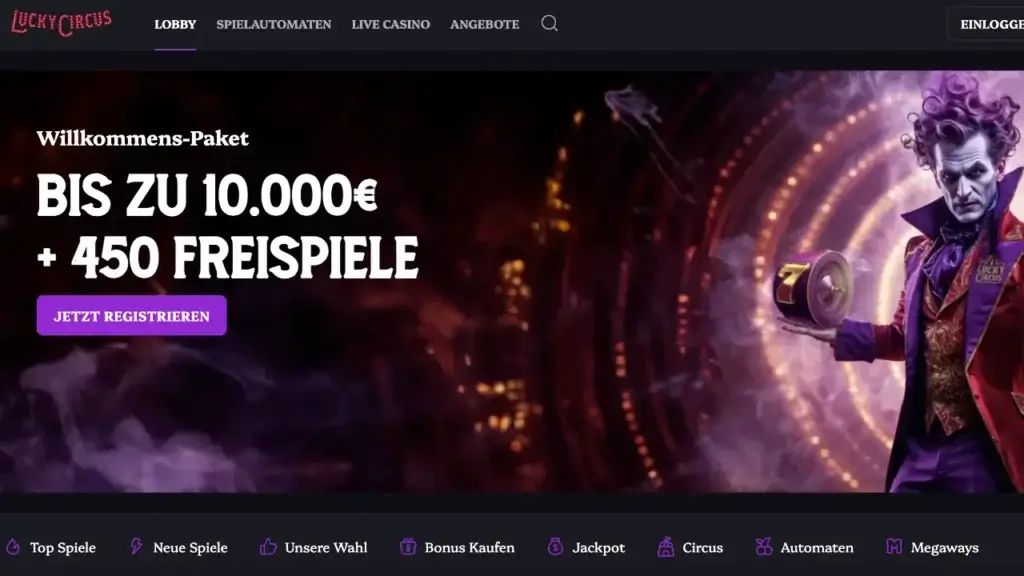This screenshot has width=1024, height=576.
Task: Open the Megaways M icon
Action: [894, 547]
